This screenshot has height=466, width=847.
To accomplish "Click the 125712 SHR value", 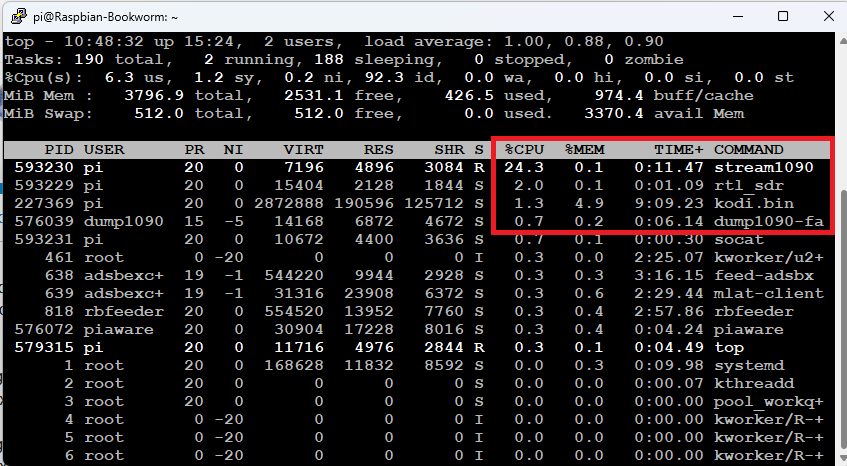I will point(434,204).
